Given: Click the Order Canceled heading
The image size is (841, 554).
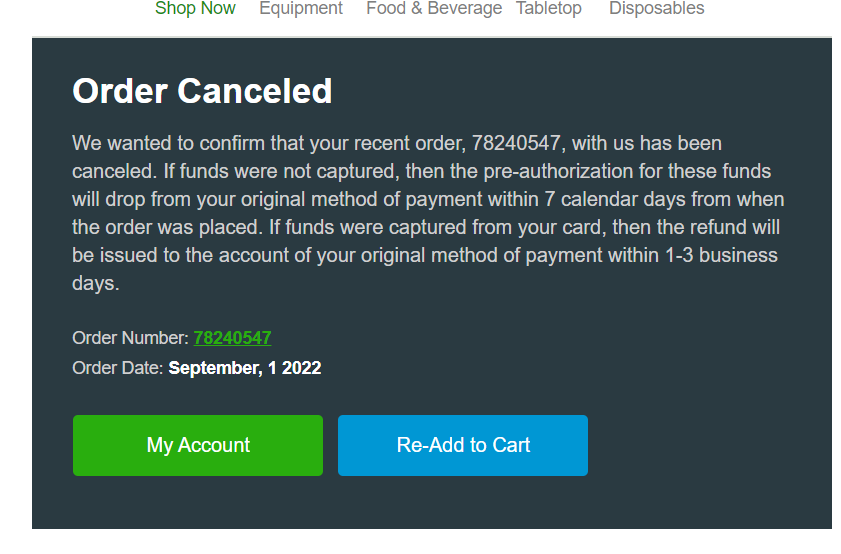Looking at the screenshot, I should coord(202,91).
